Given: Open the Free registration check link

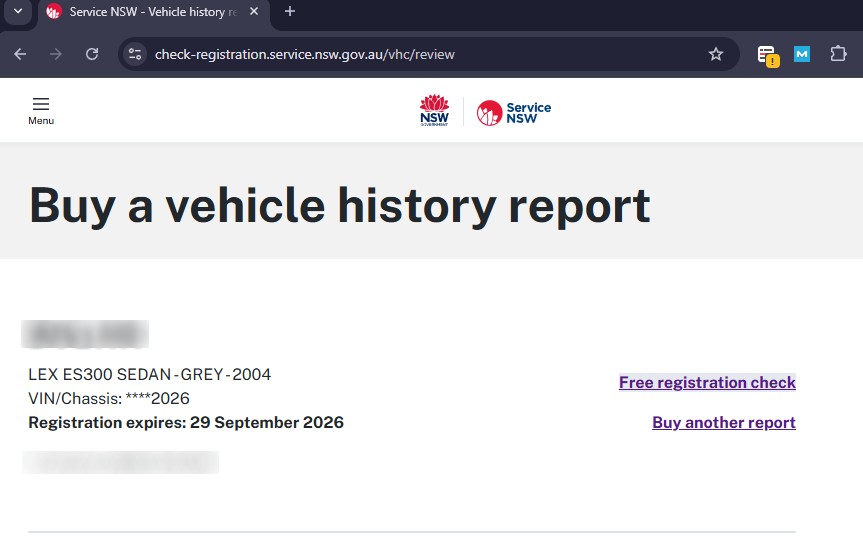Looking at the screenshot, I should 707,382.
